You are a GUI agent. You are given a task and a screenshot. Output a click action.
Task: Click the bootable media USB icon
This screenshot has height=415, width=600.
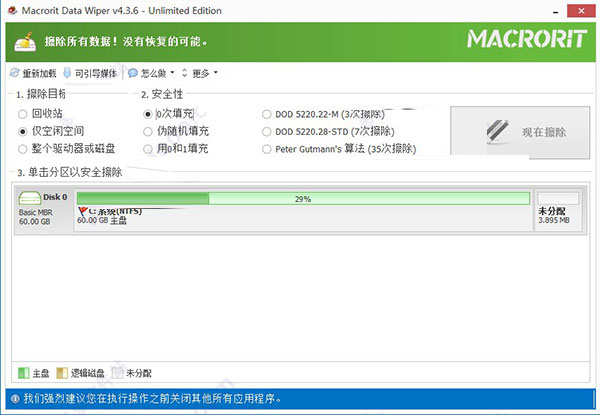coord(67,73)
